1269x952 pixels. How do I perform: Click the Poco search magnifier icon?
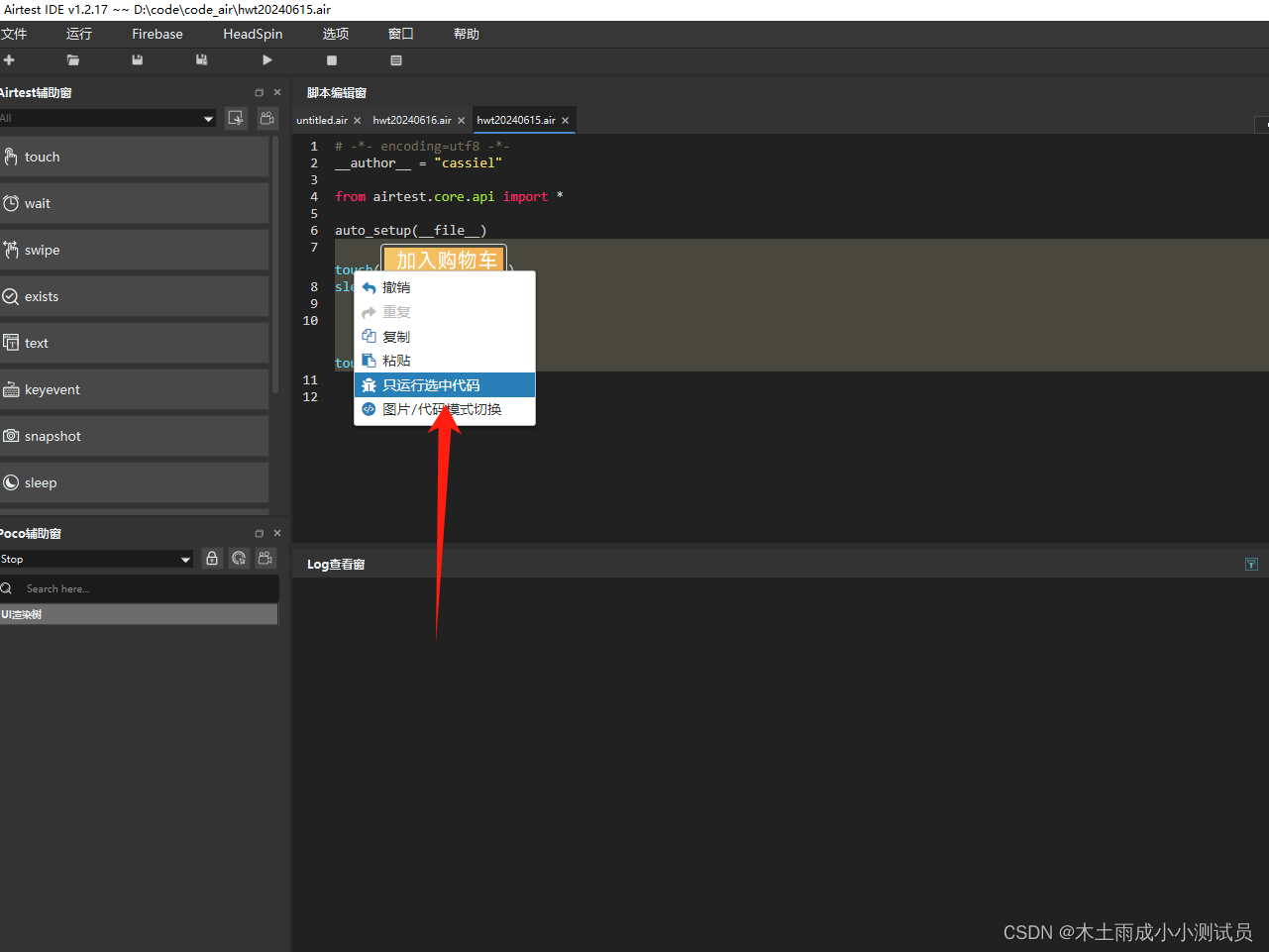(7, 588)
